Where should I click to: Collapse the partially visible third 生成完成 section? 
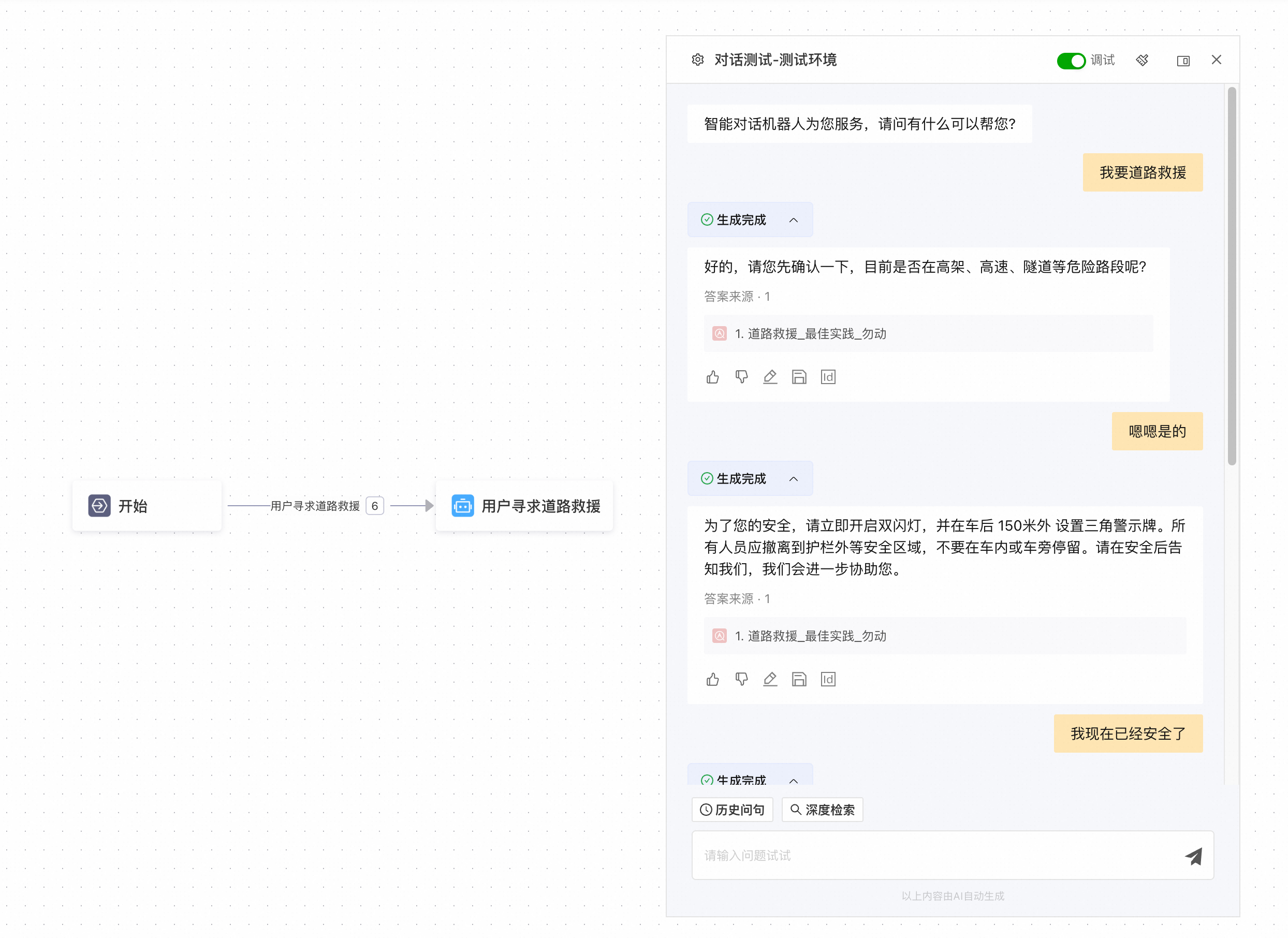794,781
